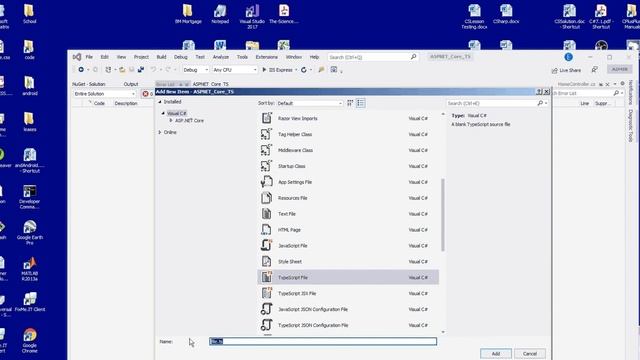
Task: Switch to the NuGet - Solution tab
Action: [89, 84]
